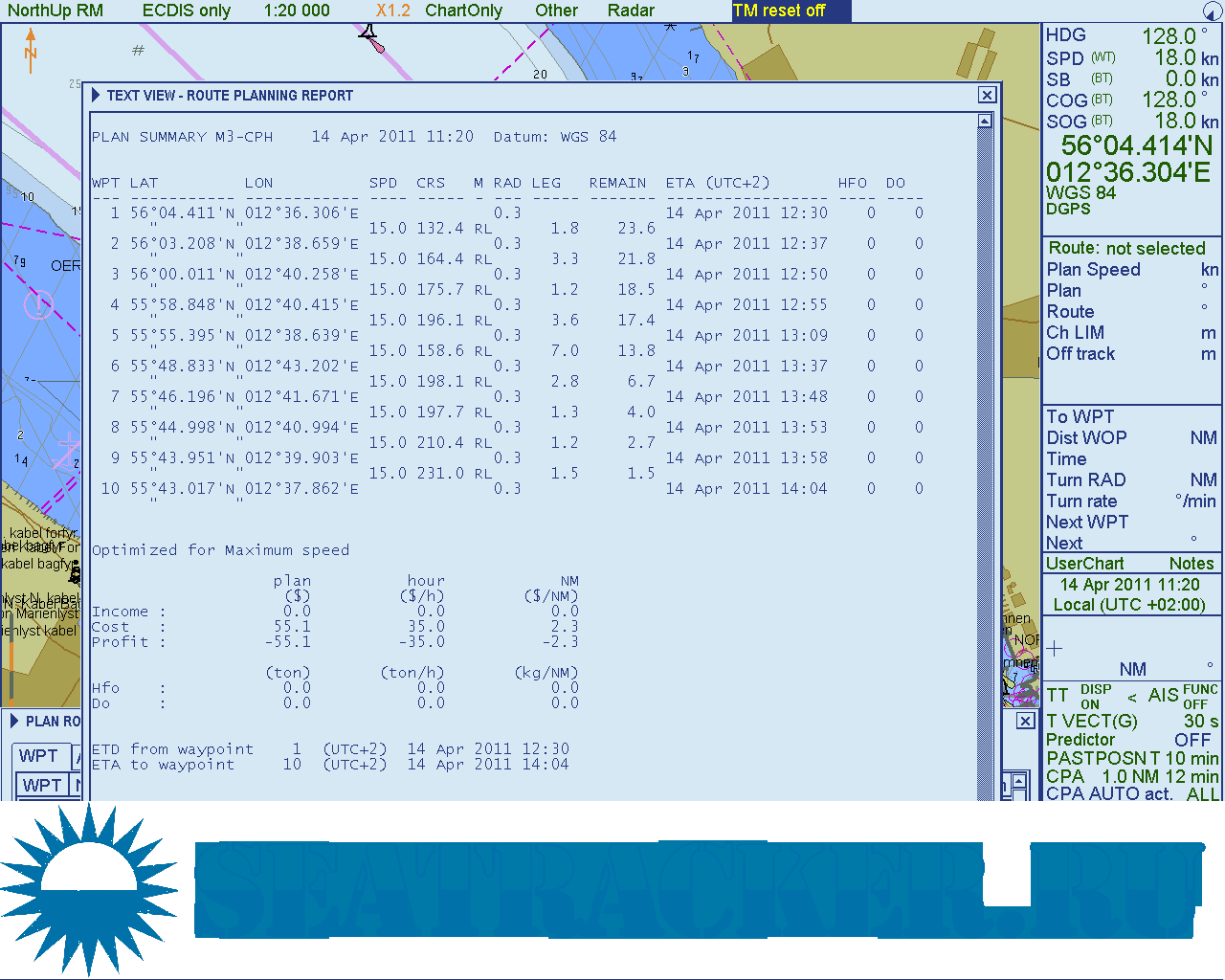This screenshot has height=980, width=1225.
Task: Click the UserChart button
Action: point(1084,564)
